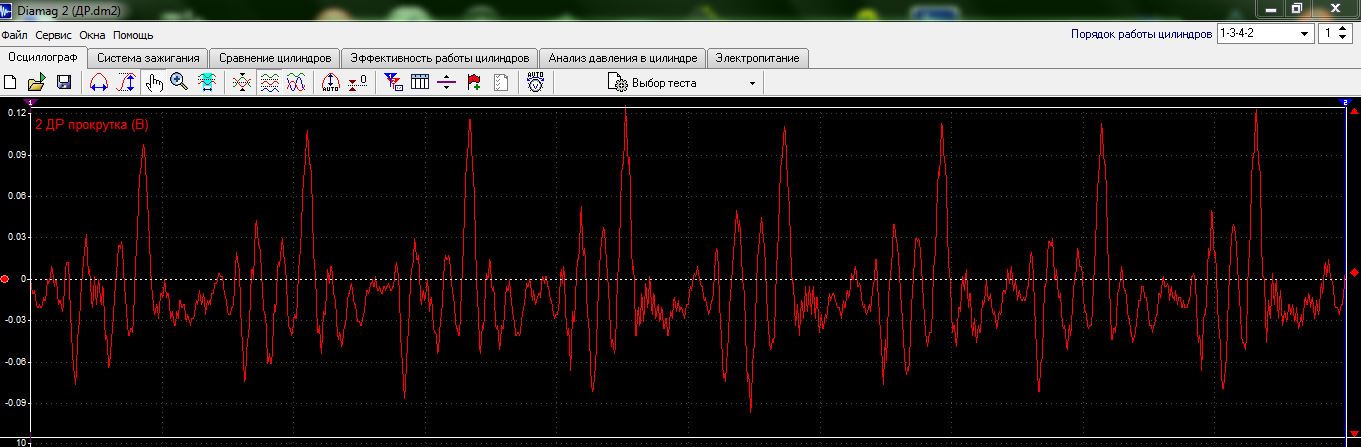Select the vertical stretch arrows tool
1361x447 pixels.
point(126,83)
